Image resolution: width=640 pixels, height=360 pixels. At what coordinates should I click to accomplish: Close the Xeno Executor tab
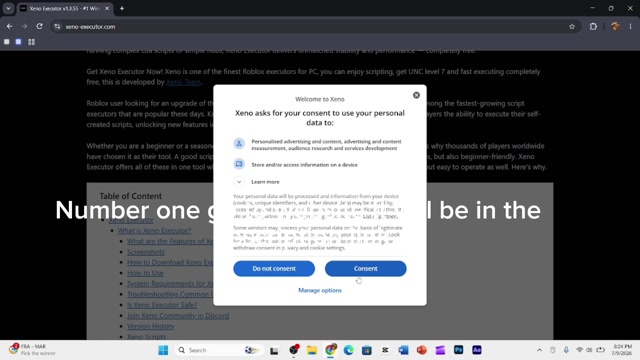[x=107, y=8]
